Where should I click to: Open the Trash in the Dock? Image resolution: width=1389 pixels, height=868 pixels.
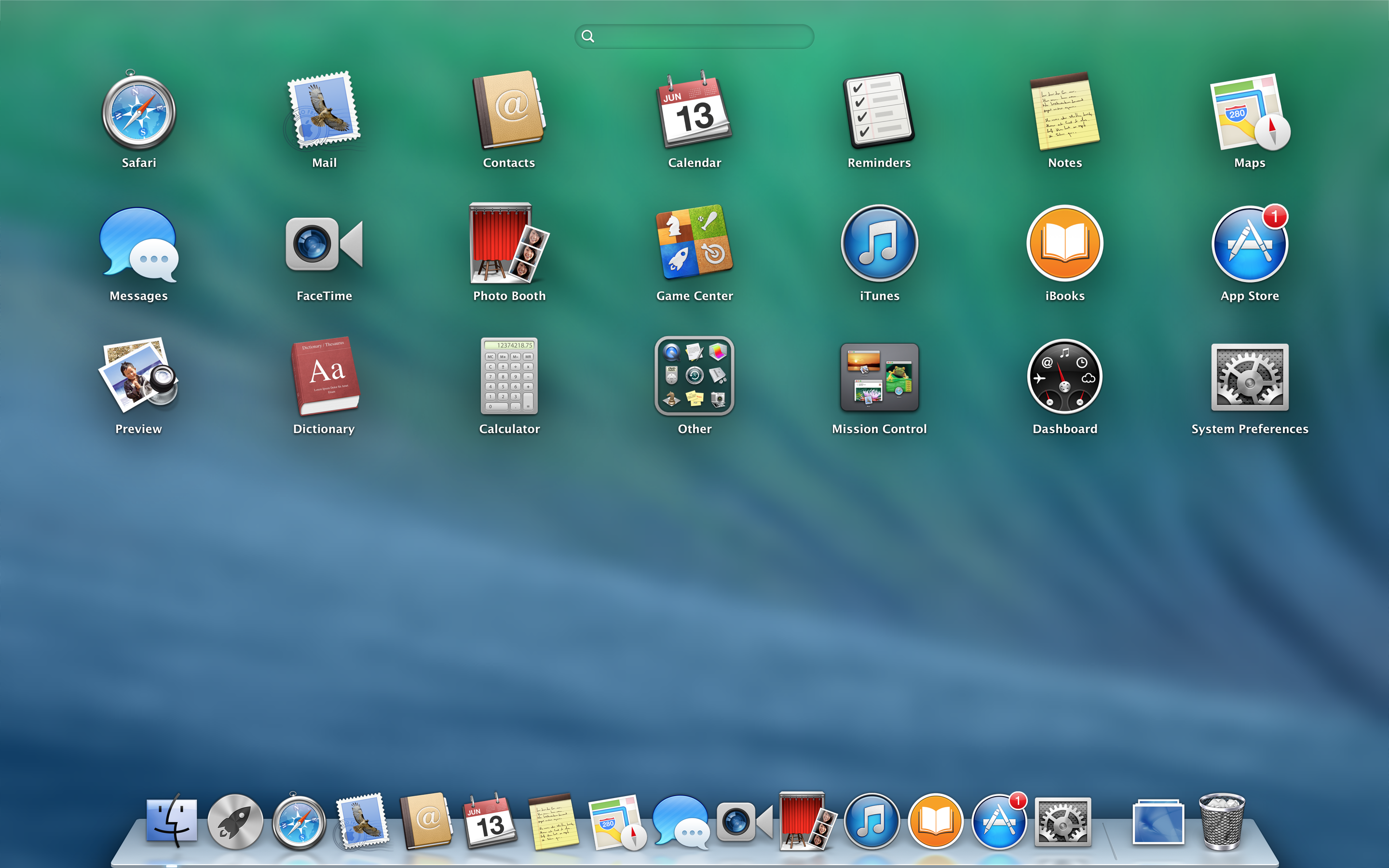(x=1222, y=821)
